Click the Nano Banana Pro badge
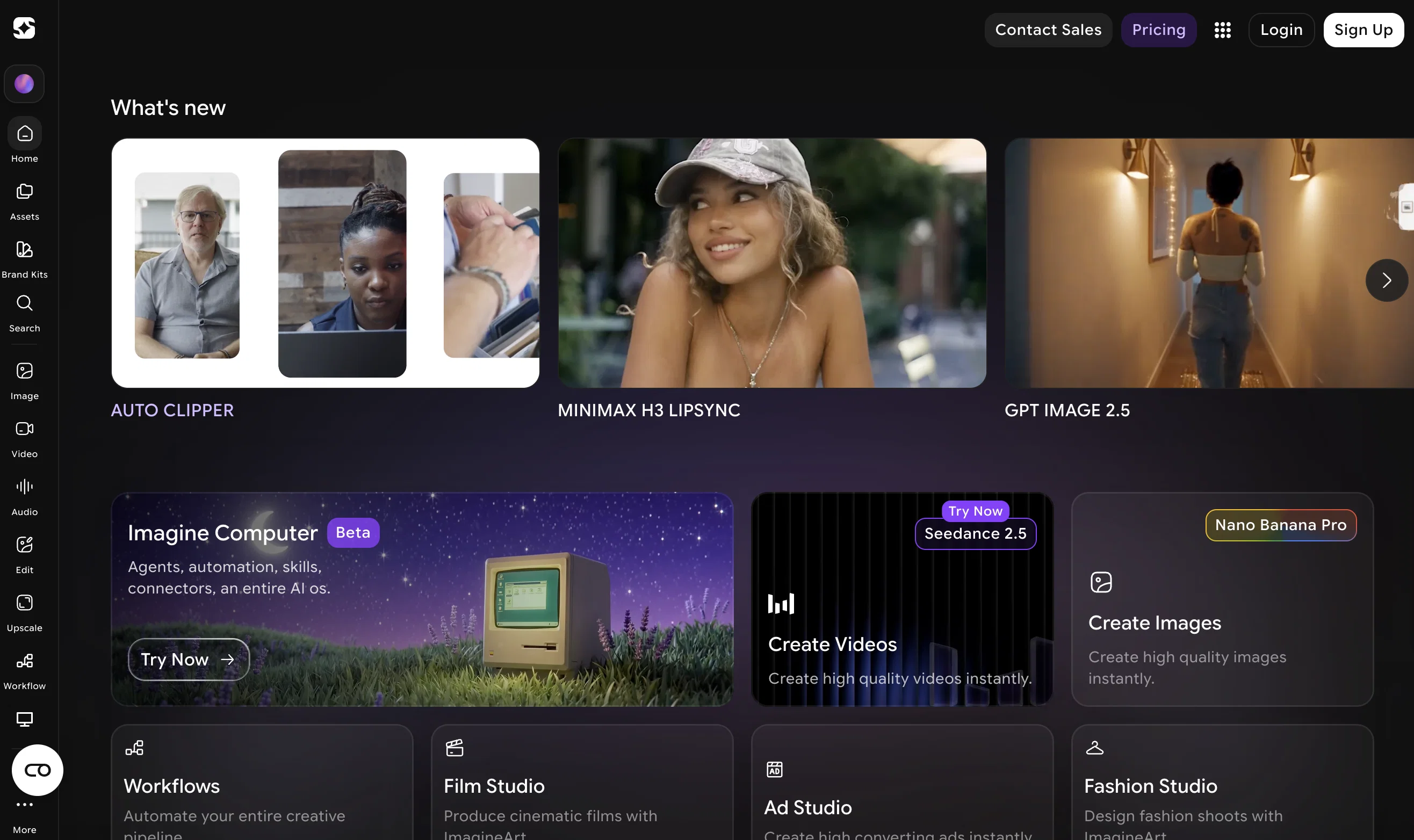Screen dimensions: 1414x840 [x=1280, y=525]
